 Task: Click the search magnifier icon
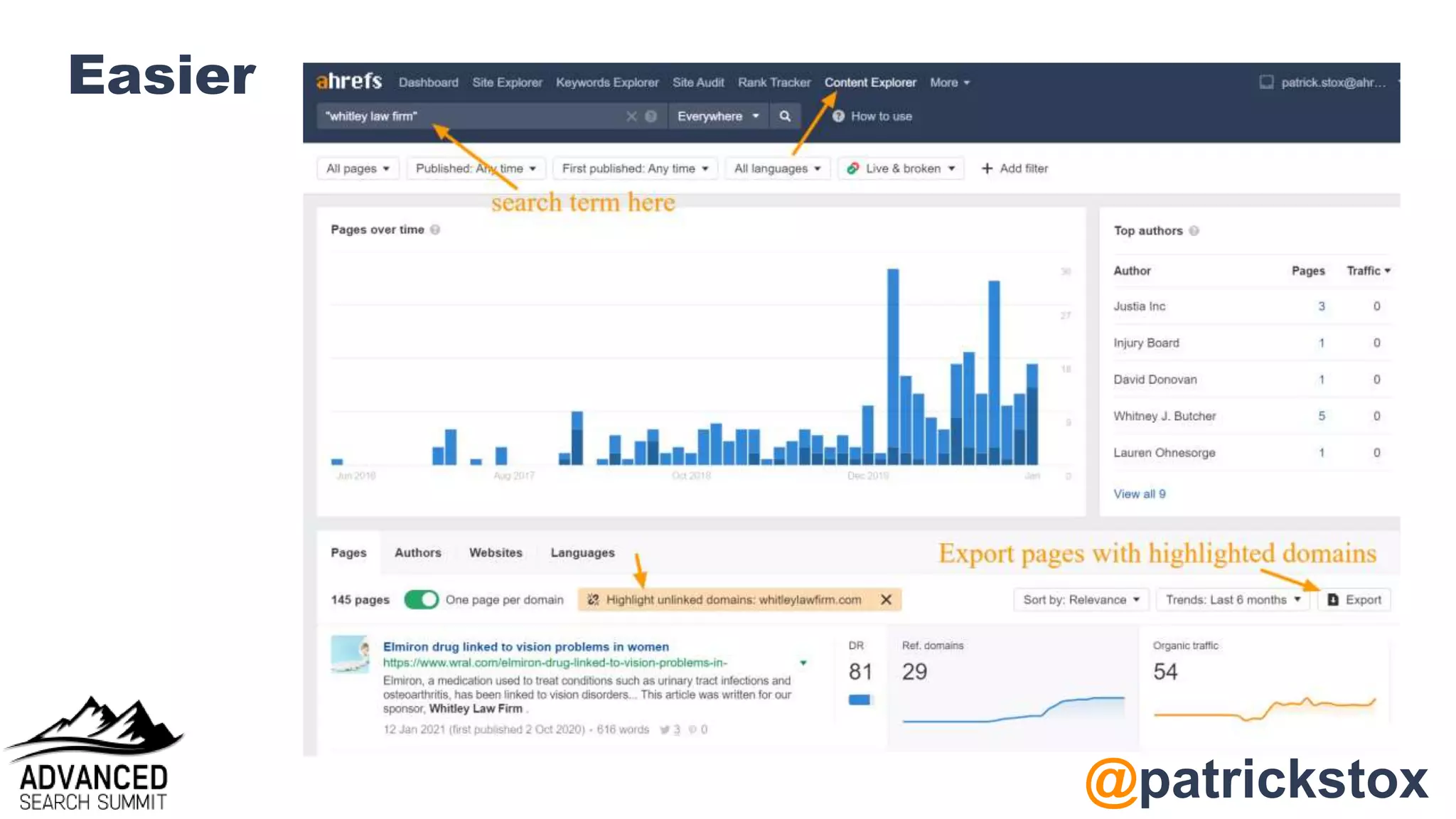pos(785,116)
